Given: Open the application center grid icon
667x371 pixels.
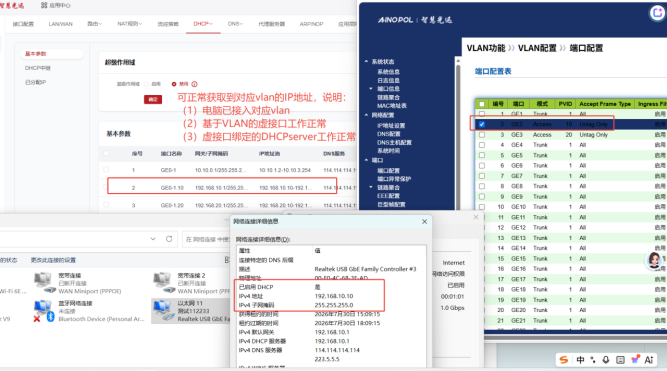Looking at the screenshot, I should (x=44, y=6).
